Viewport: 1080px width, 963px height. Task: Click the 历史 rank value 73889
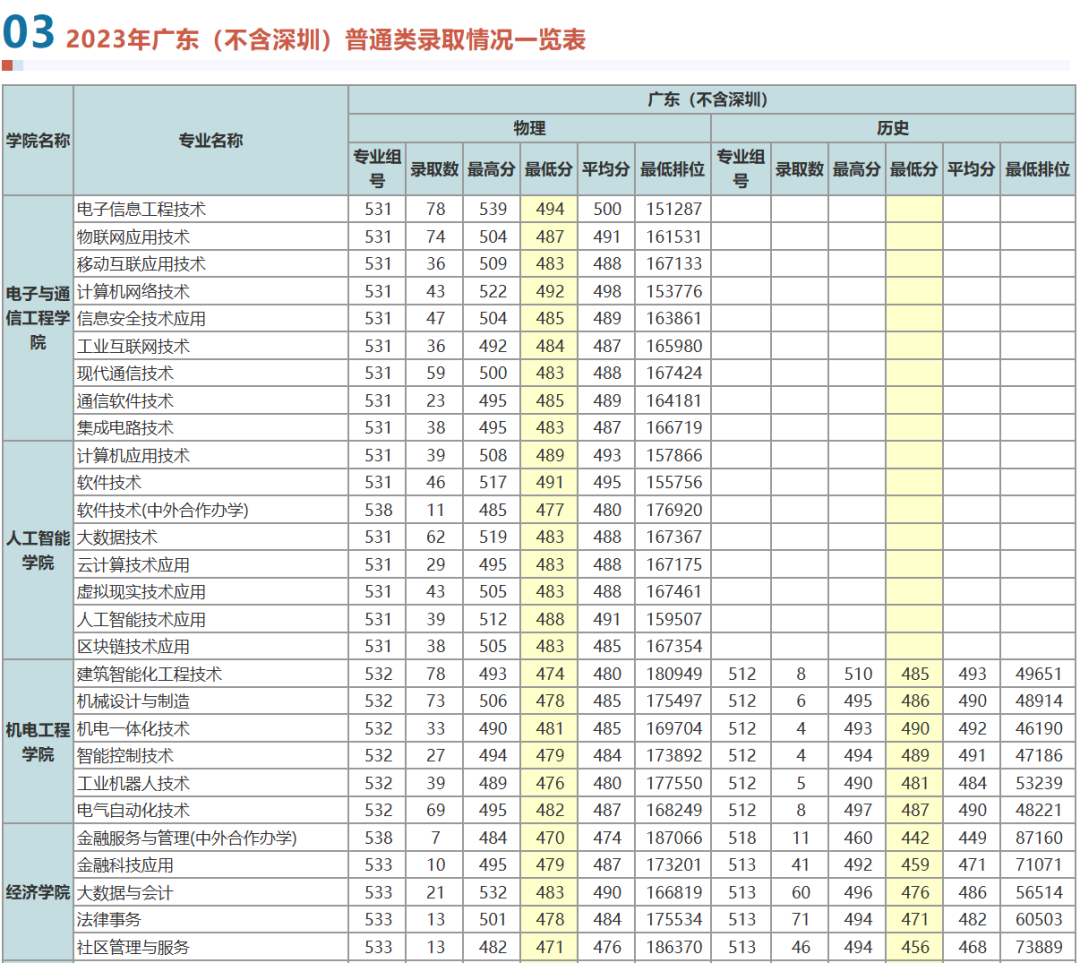coord(1039,947)
